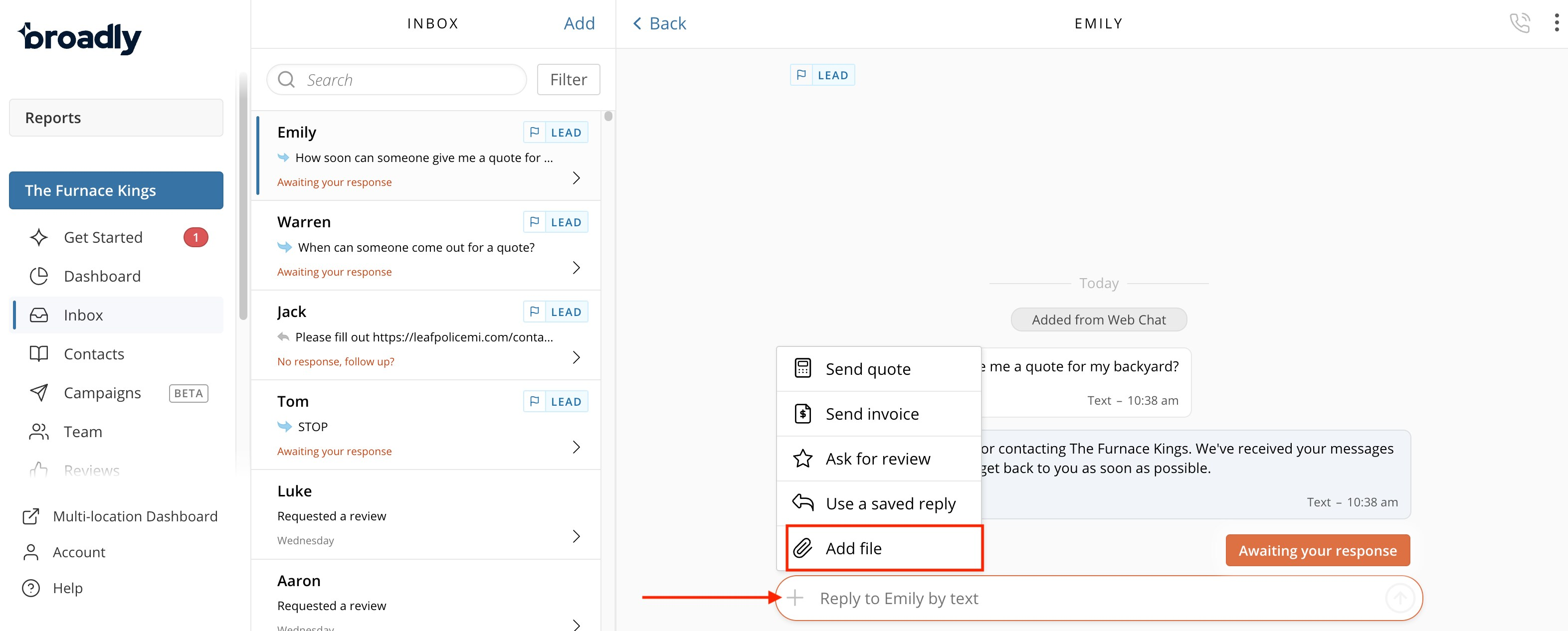1568x631 pixels.
Task: Open the Filter dropdown in inbox
Action: [x=568, y=80]
